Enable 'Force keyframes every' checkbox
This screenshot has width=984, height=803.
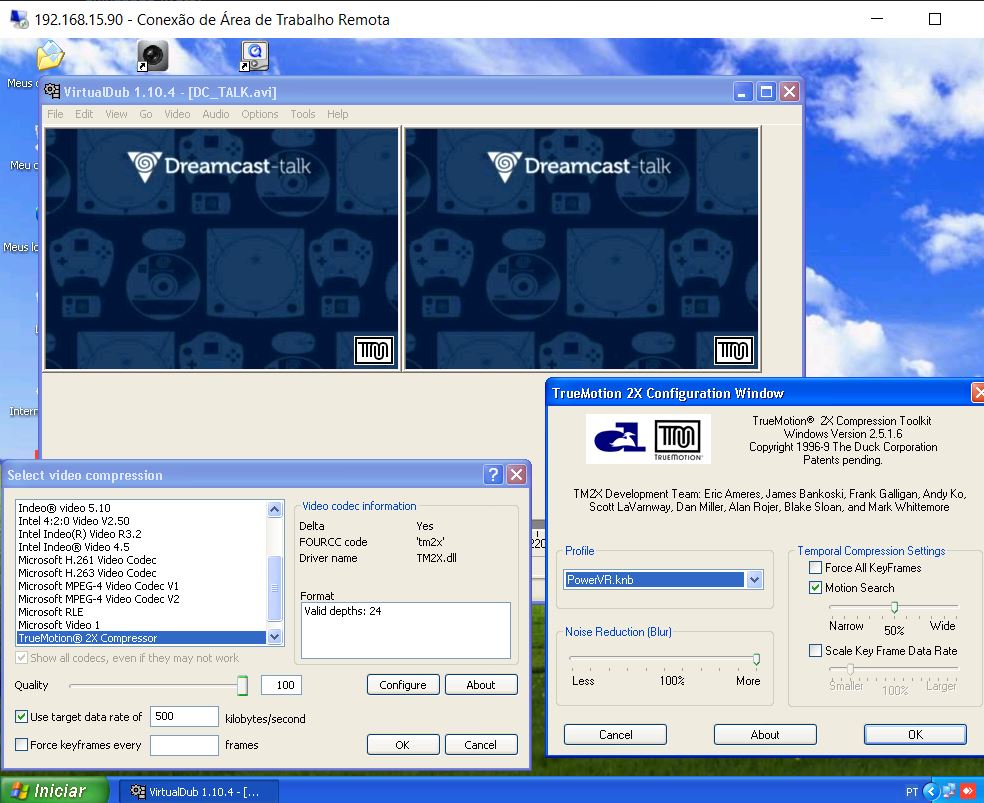click(21, 745)
